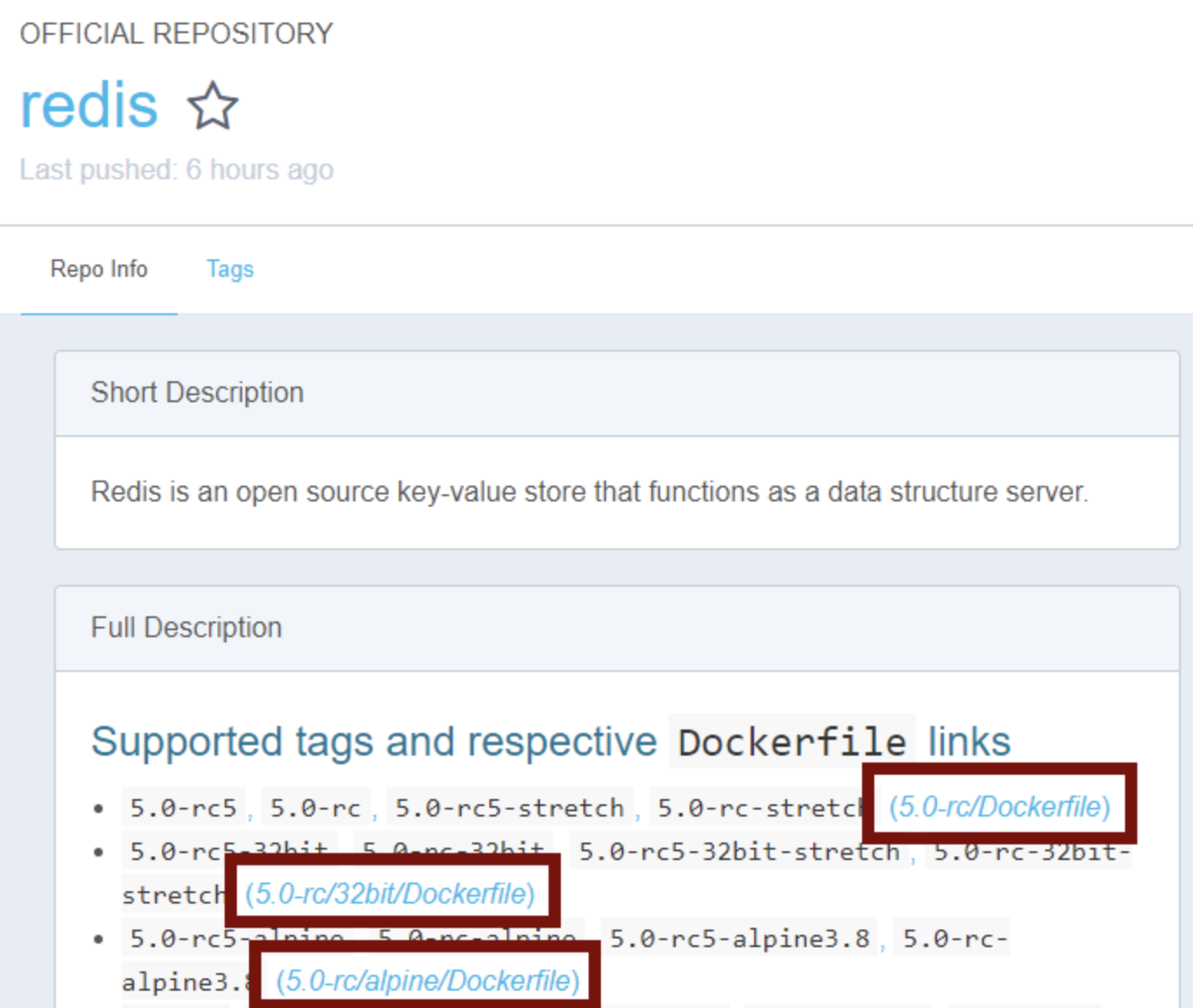Click the OFFICIAL REPOSITORY label
The width and height of the screenshot is (1193, 1008).
pyautogui.click(x=177, y=34)
